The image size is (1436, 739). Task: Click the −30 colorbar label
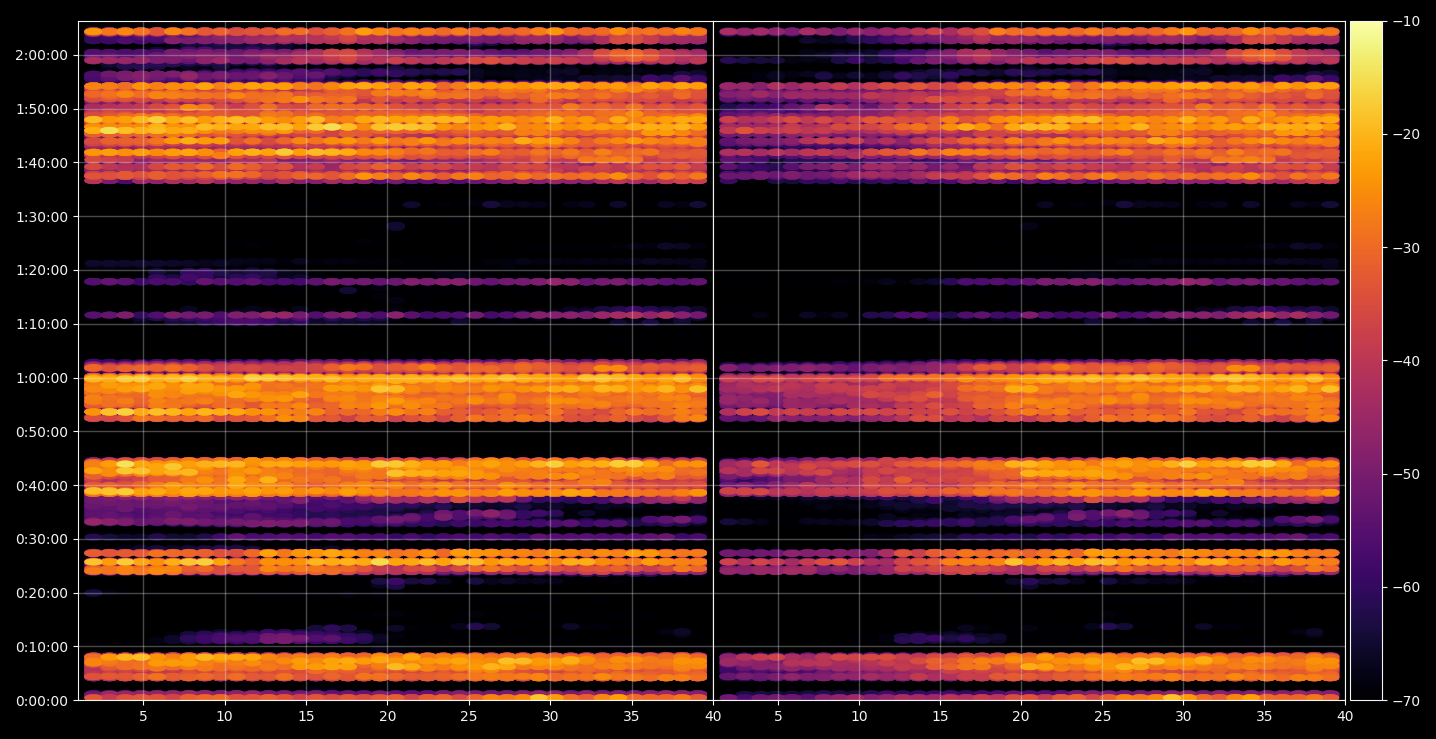1405,248
